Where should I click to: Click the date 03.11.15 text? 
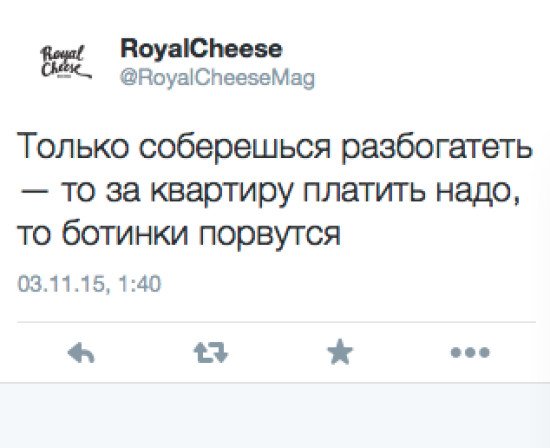tap(62, 284)
